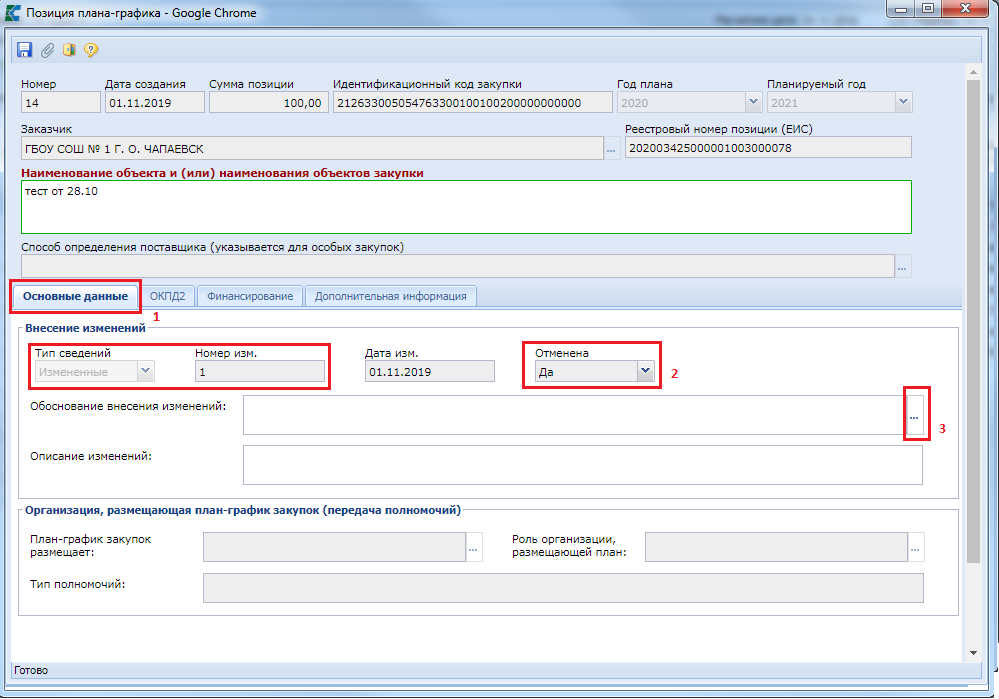The height and width of the screenshot is (699, 999).
Task: Select the Дополнительная информация tab
Action: pos(390,296)
